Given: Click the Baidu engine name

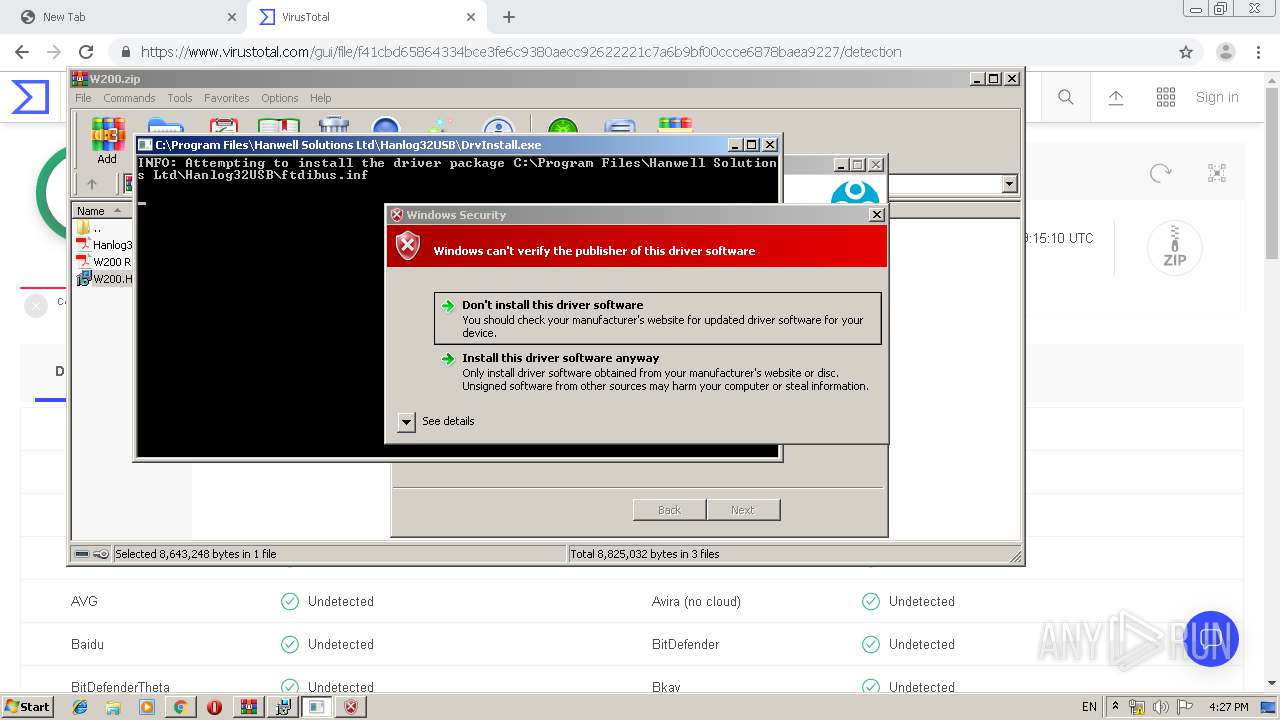Looking at the screenshot, I should pos(87,644).
